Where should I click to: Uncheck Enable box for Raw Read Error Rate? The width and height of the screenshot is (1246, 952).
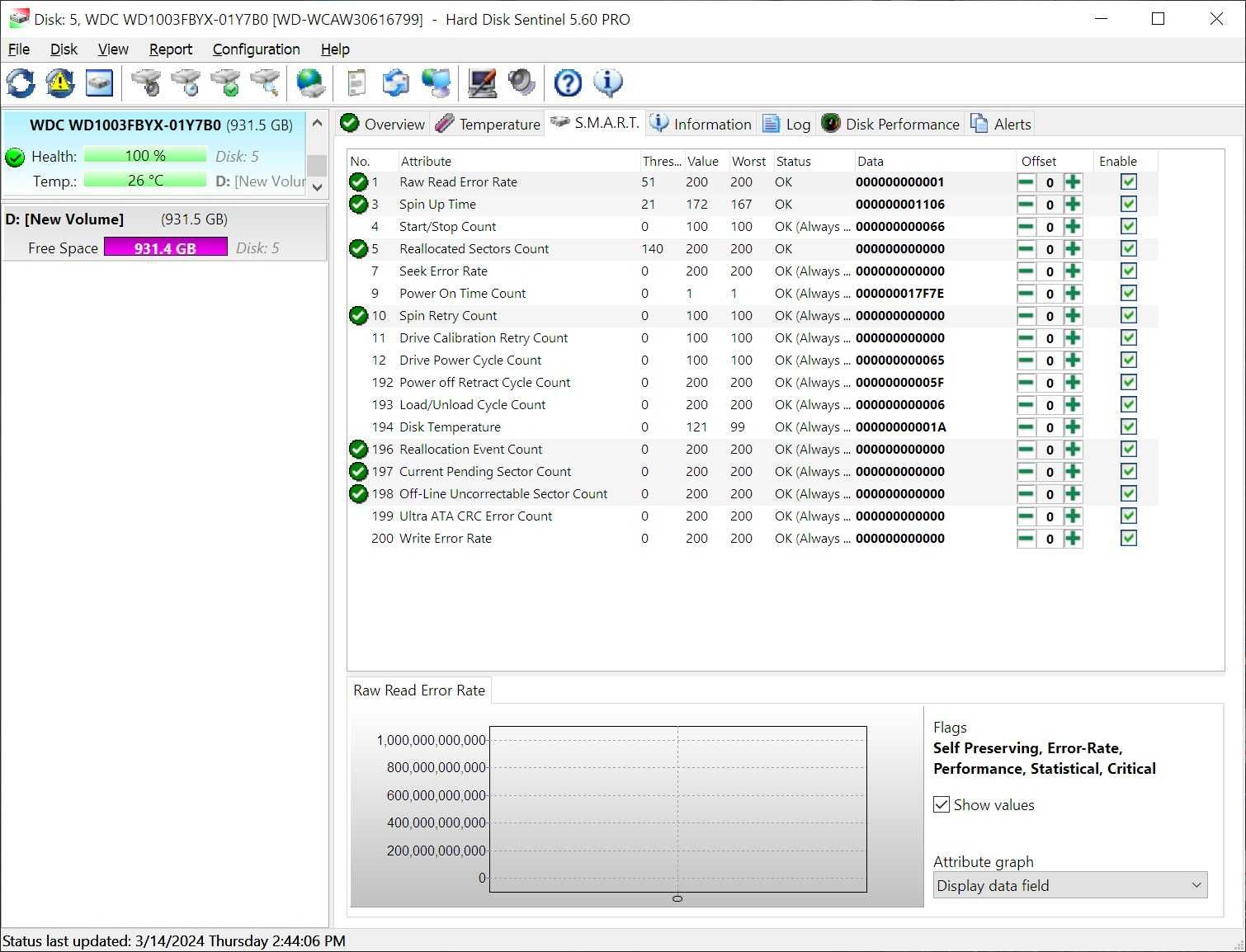pos(1129,182)
